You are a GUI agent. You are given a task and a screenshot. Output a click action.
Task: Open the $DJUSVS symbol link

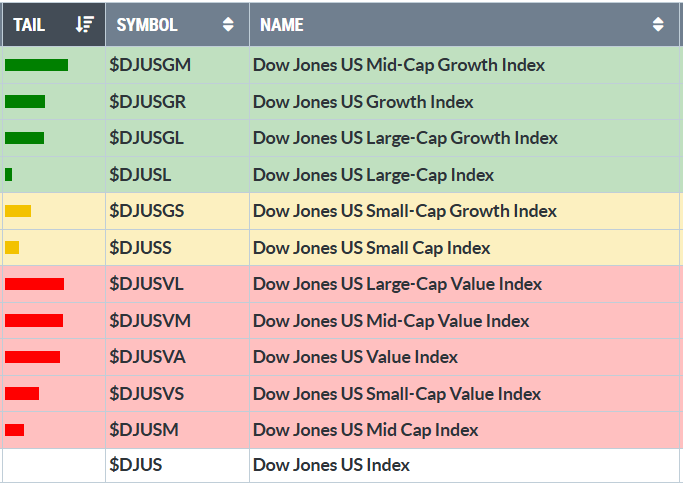coord(146,394)
